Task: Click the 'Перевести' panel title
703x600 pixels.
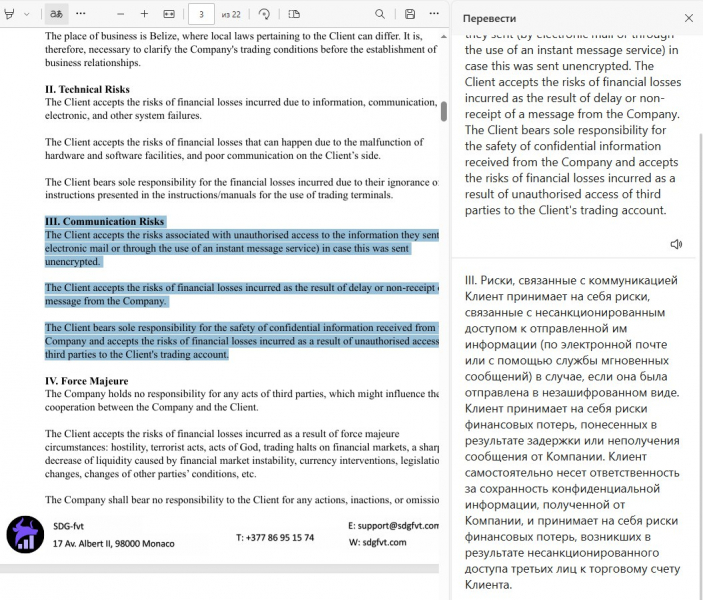Action: (x=489, y=18)
